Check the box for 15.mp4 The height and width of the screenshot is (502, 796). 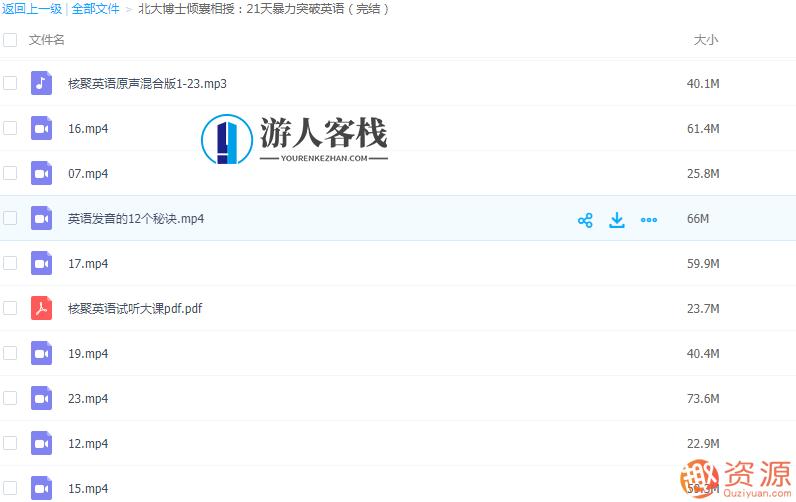coord(10,488)
